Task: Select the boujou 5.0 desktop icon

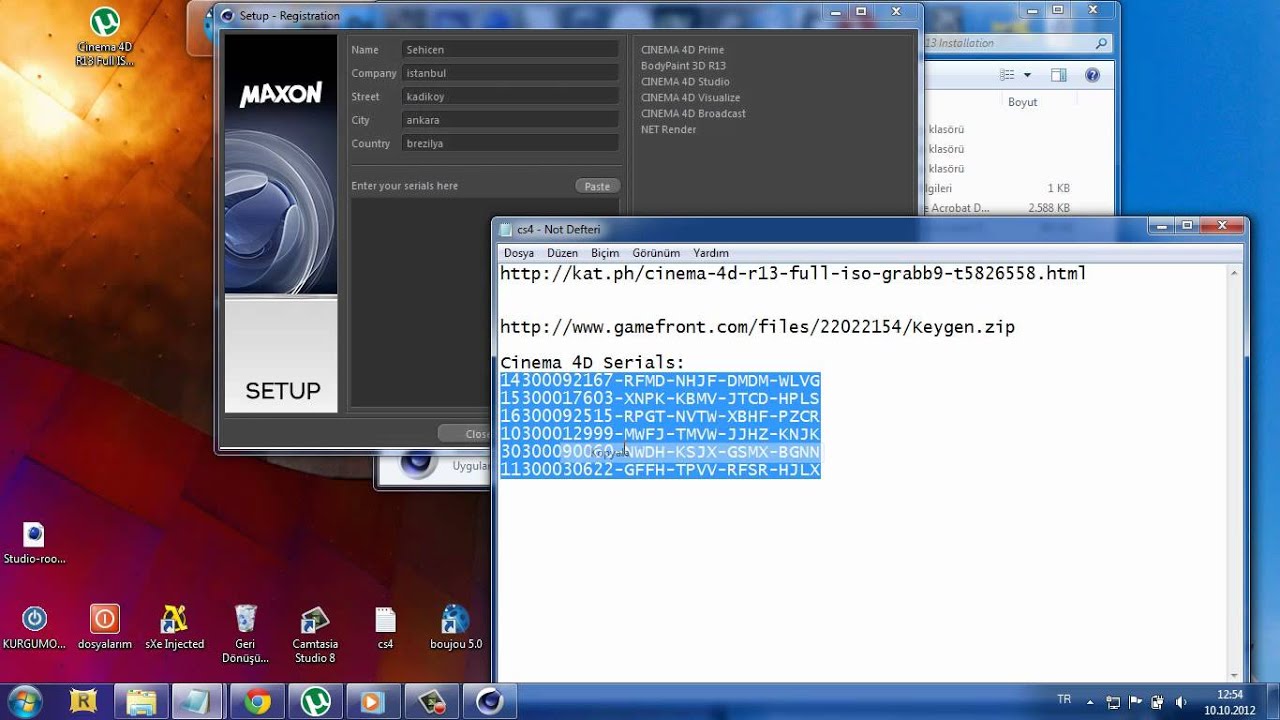Action: click(x=456, y=627)
